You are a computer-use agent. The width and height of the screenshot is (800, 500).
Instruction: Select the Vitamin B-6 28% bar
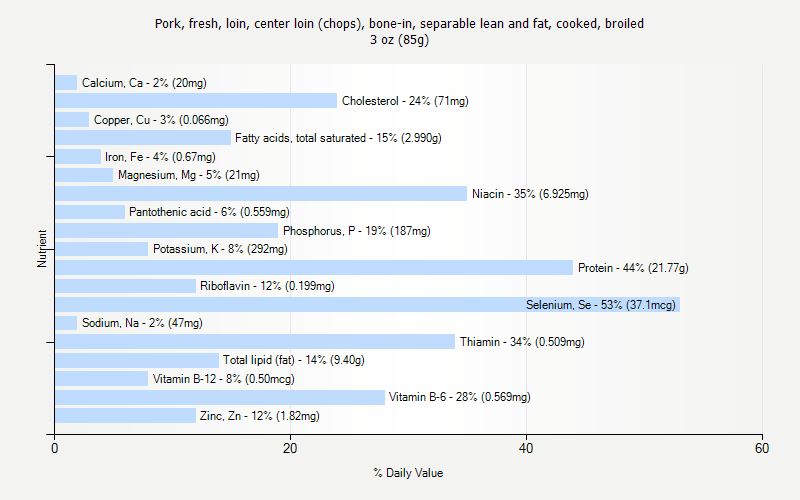(220, 397)
